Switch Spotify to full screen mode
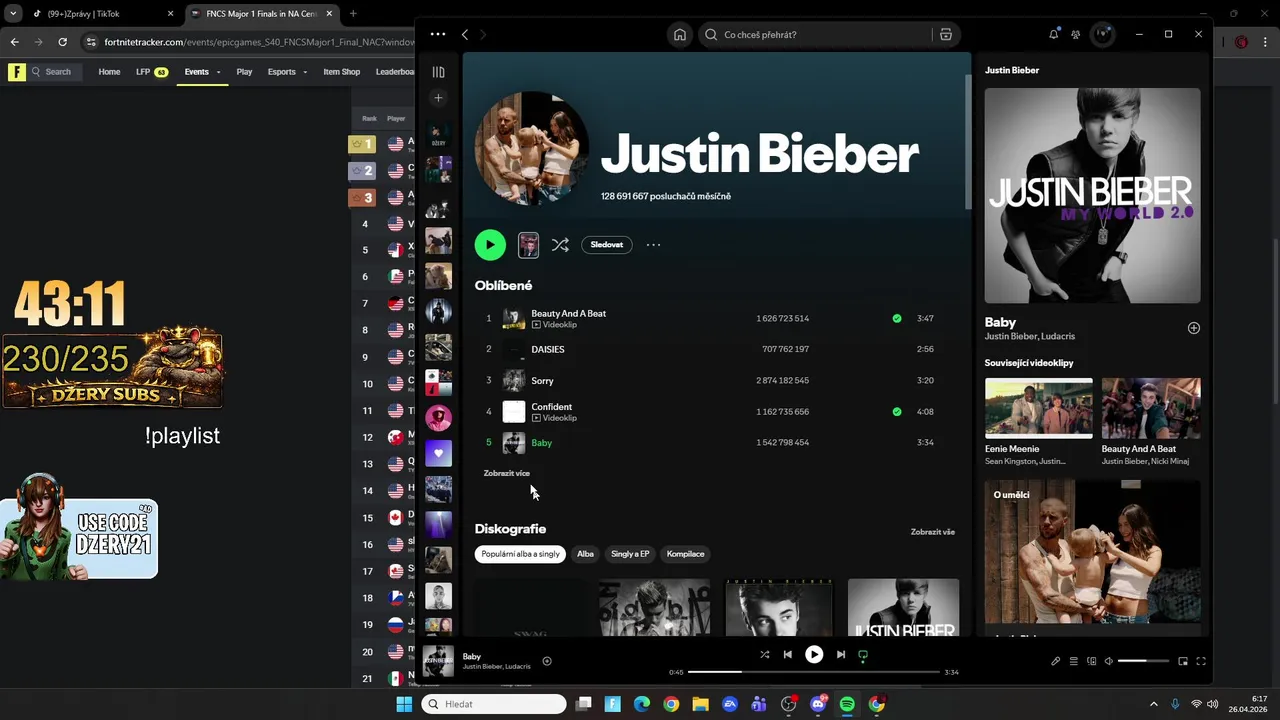This screenshot has width=1280, height=720. pyautogui.click(x=1201, y=661)
